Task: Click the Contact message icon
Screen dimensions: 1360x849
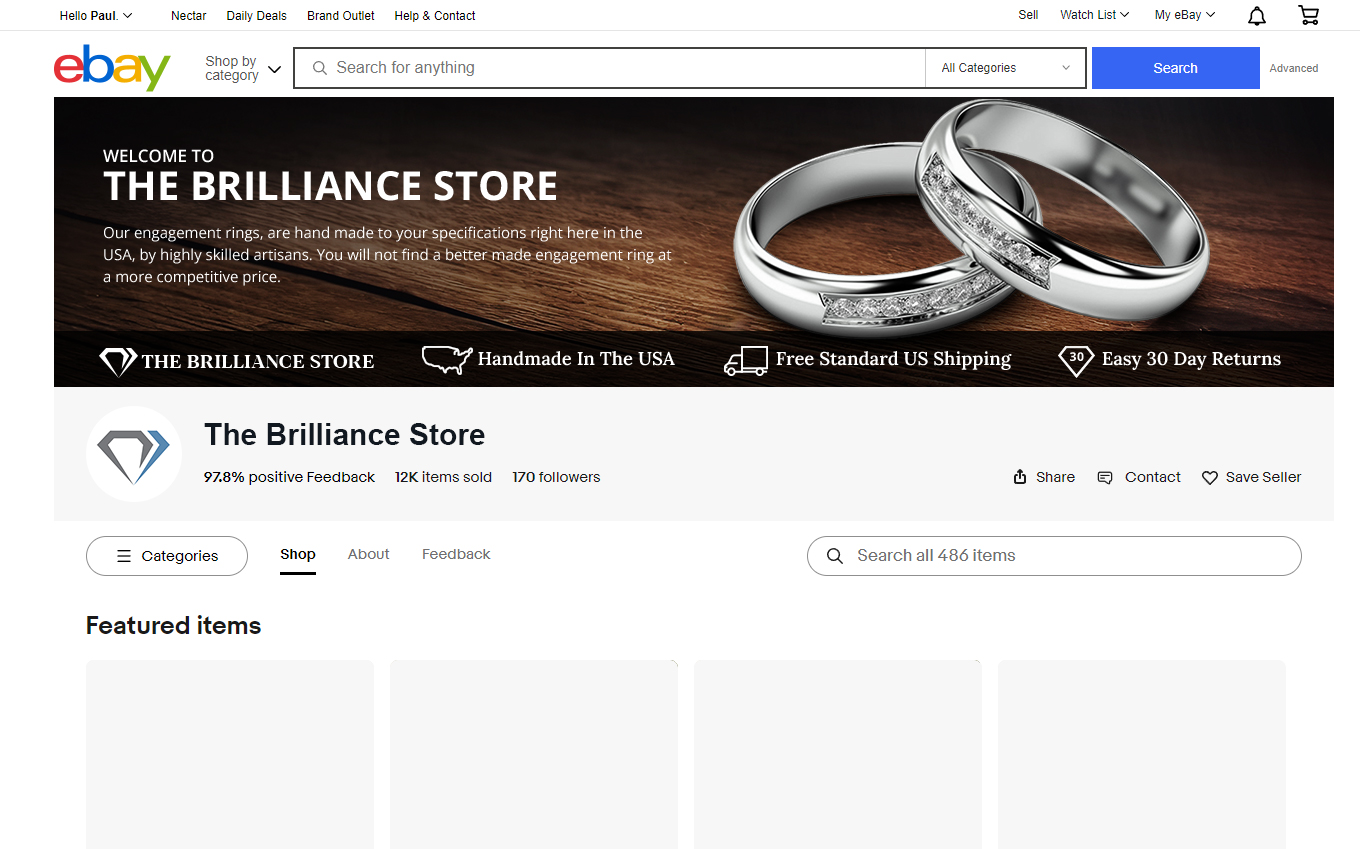Action: (1105, 478)
